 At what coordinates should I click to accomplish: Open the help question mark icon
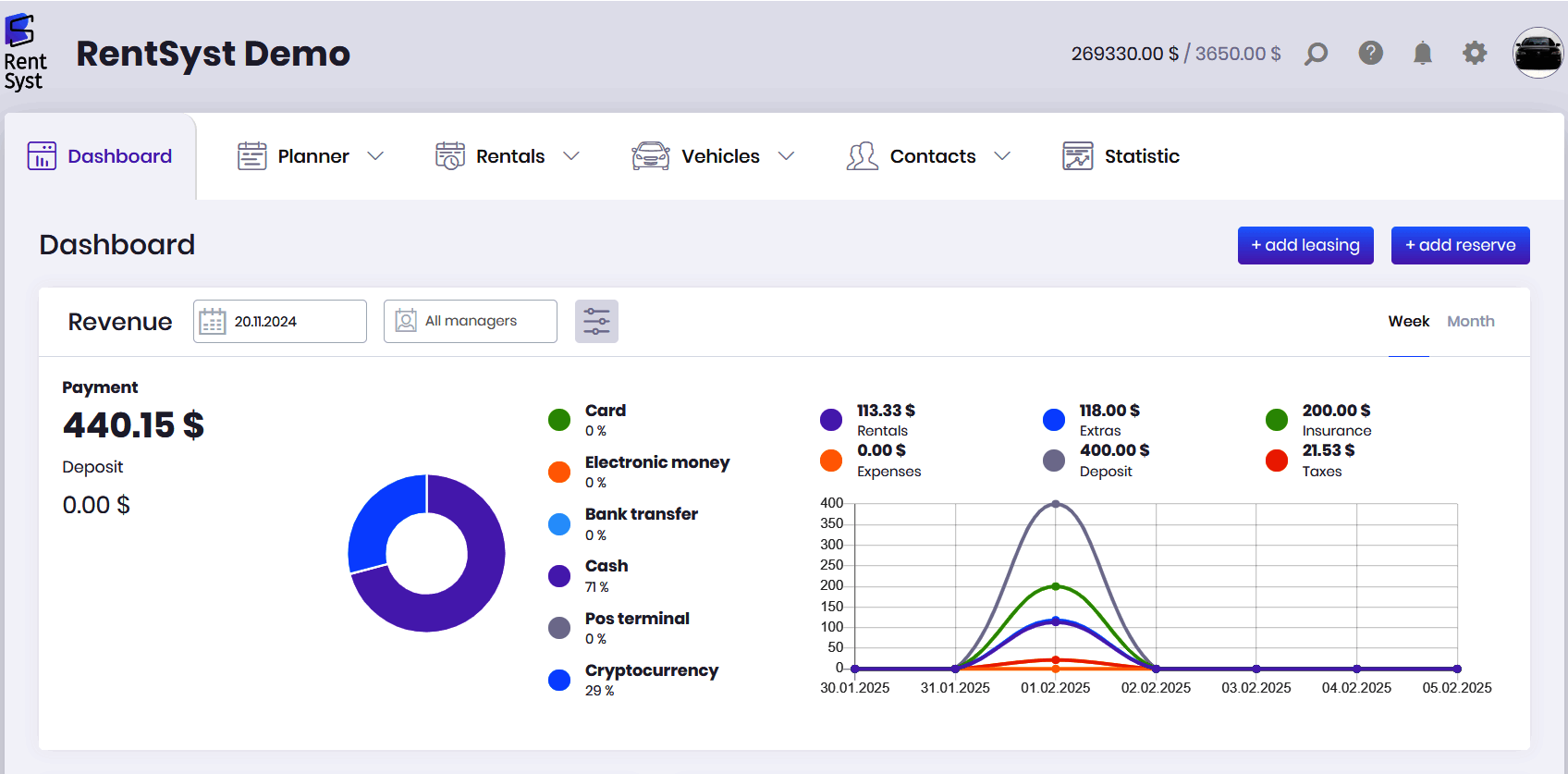coord(1370,54)
